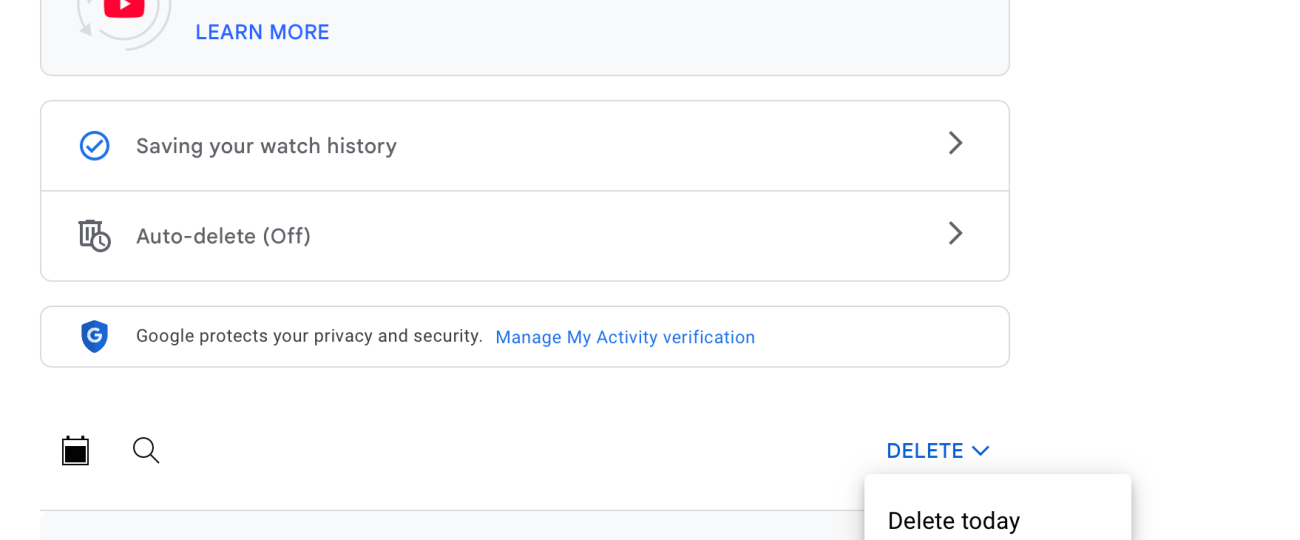Click the YouTube history logo icon

[x=124, y=12]
